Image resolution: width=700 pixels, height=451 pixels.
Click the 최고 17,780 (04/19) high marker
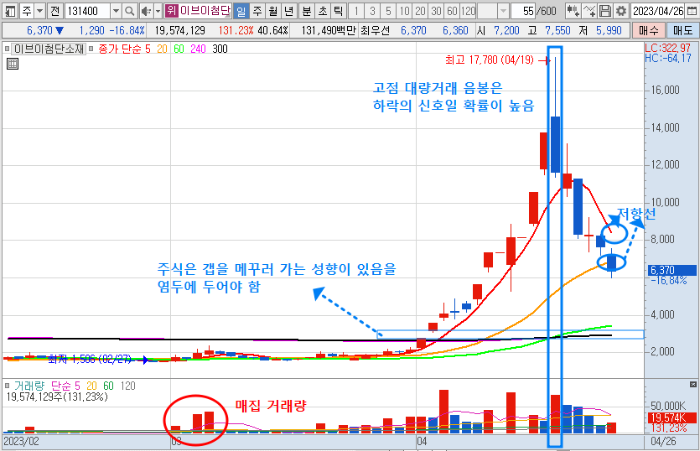click(x=489, y=60)
